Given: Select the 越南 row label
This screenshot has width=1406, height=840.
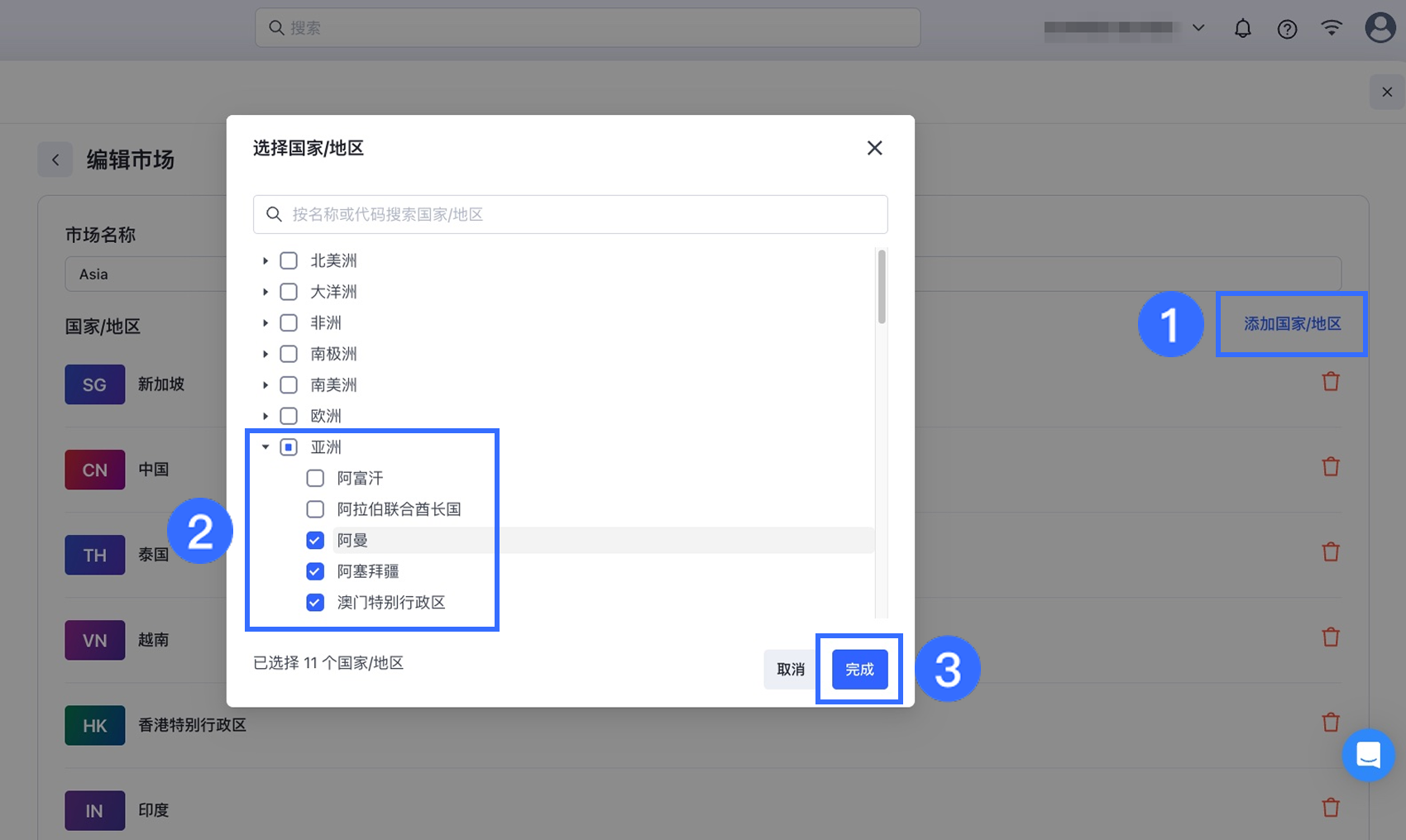Looking at the screenshot, I should click(x=154, y=640).
